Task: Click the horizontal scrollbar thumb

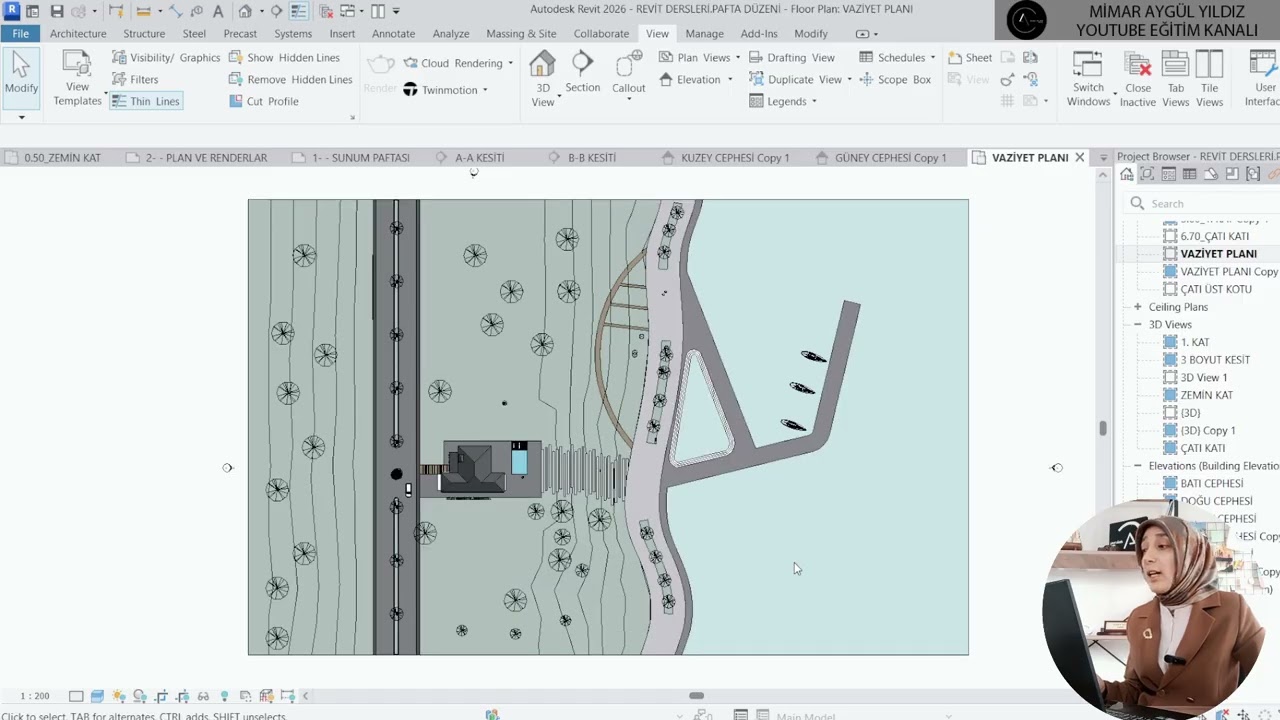Action: [x=696, y=696]
